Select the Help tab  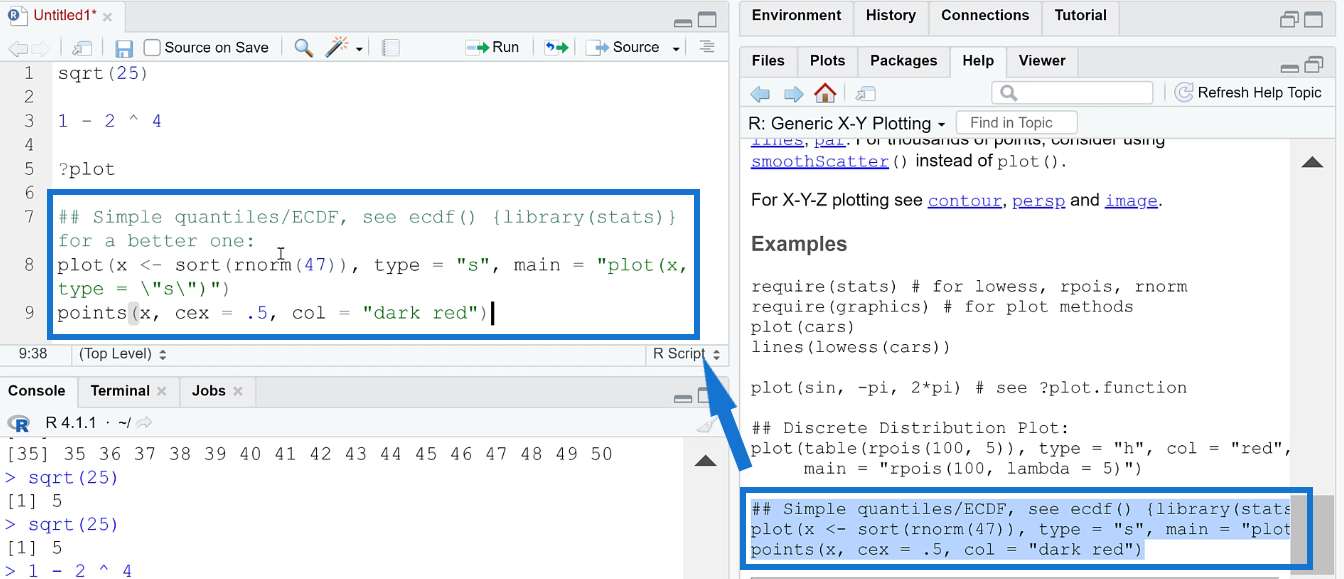coord(978,61)
